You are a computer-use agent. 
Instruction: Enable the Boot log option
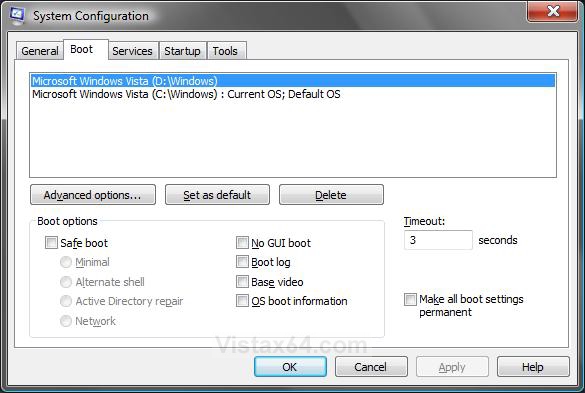(242, 262)
